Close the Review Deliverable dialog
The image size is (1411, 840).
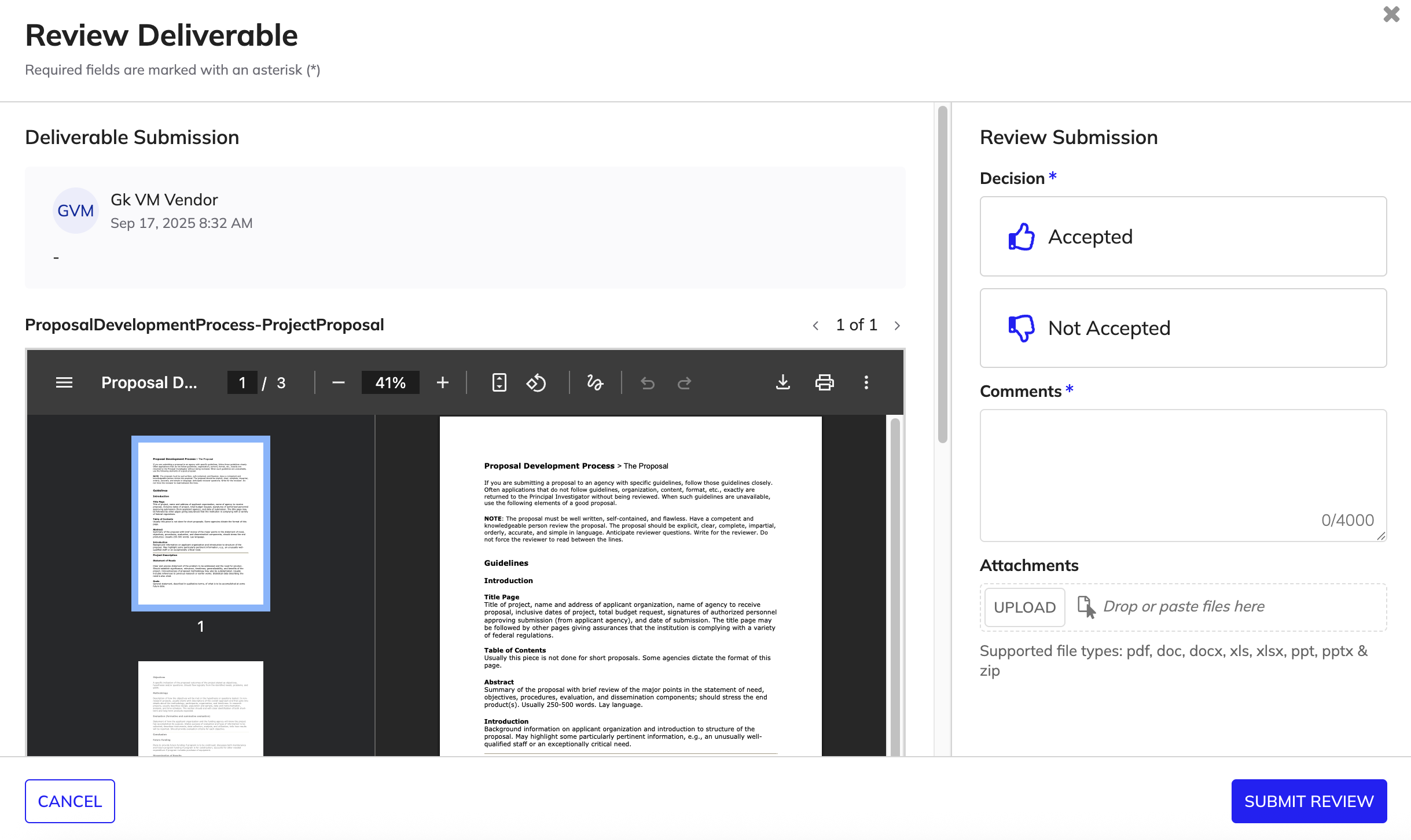tap(1391, 14)
